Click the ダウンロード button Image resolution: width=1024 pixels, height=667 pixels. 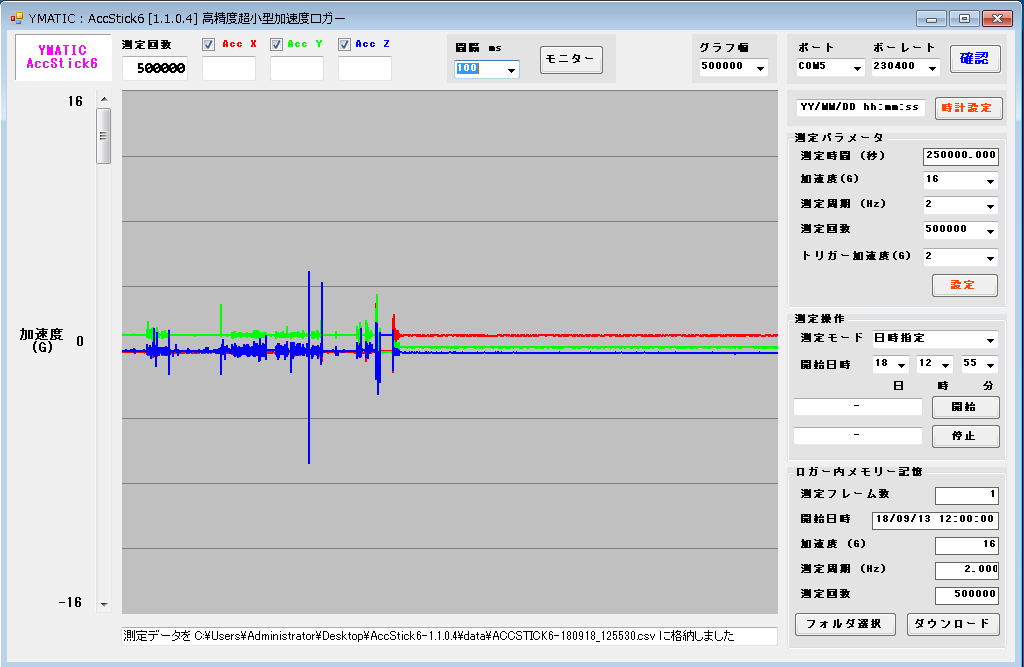[x=953, y=624]
